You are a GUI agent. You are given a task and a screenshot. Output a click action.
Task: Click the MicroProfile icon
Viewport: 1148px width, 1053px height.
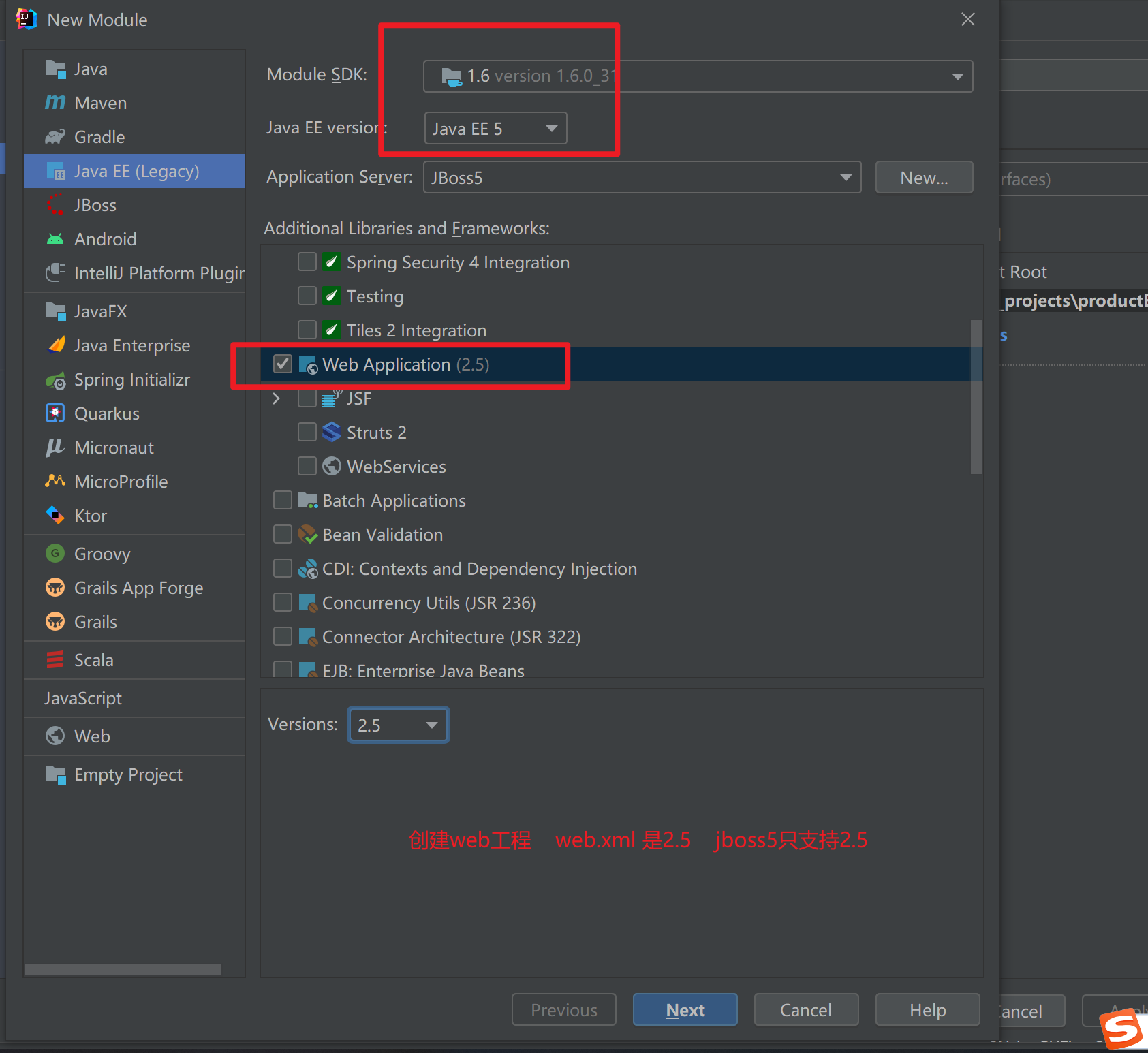55,482
